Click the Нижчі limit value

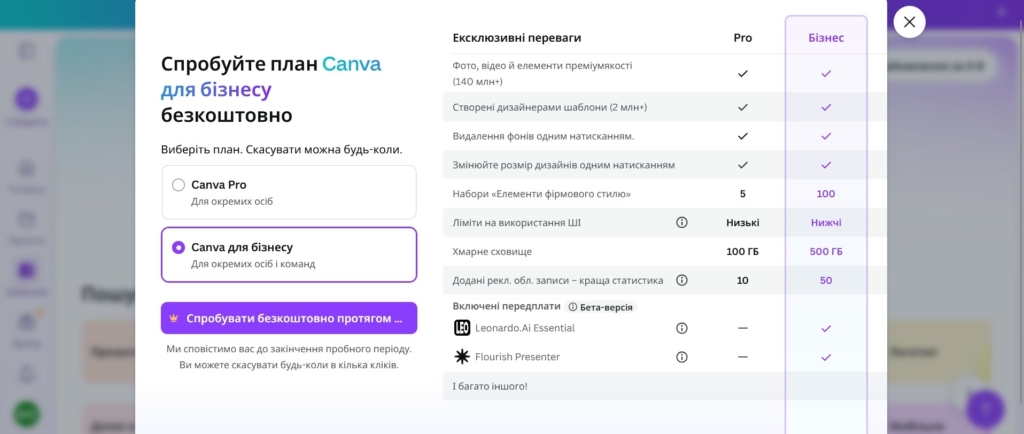click(x=826, y=223)
